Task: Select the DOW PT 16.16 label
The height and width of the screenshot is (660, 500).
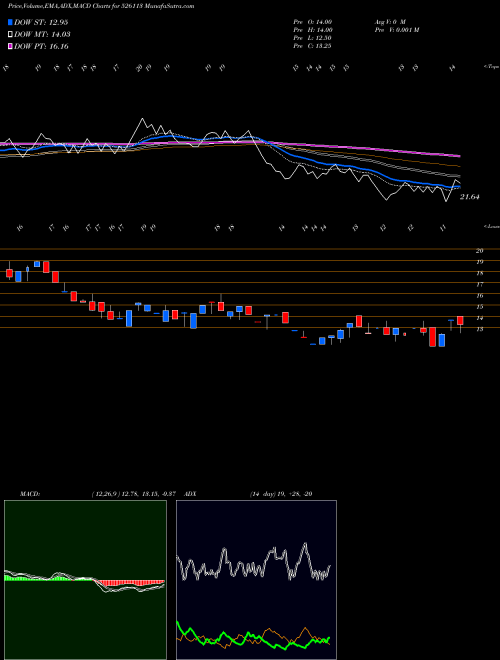Action: coord(41,46)
